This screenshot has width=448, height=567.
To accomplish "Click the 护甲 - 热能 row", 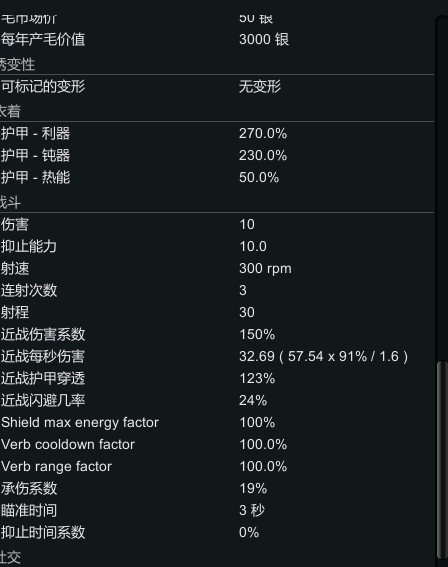I will (x=217, y=178).
